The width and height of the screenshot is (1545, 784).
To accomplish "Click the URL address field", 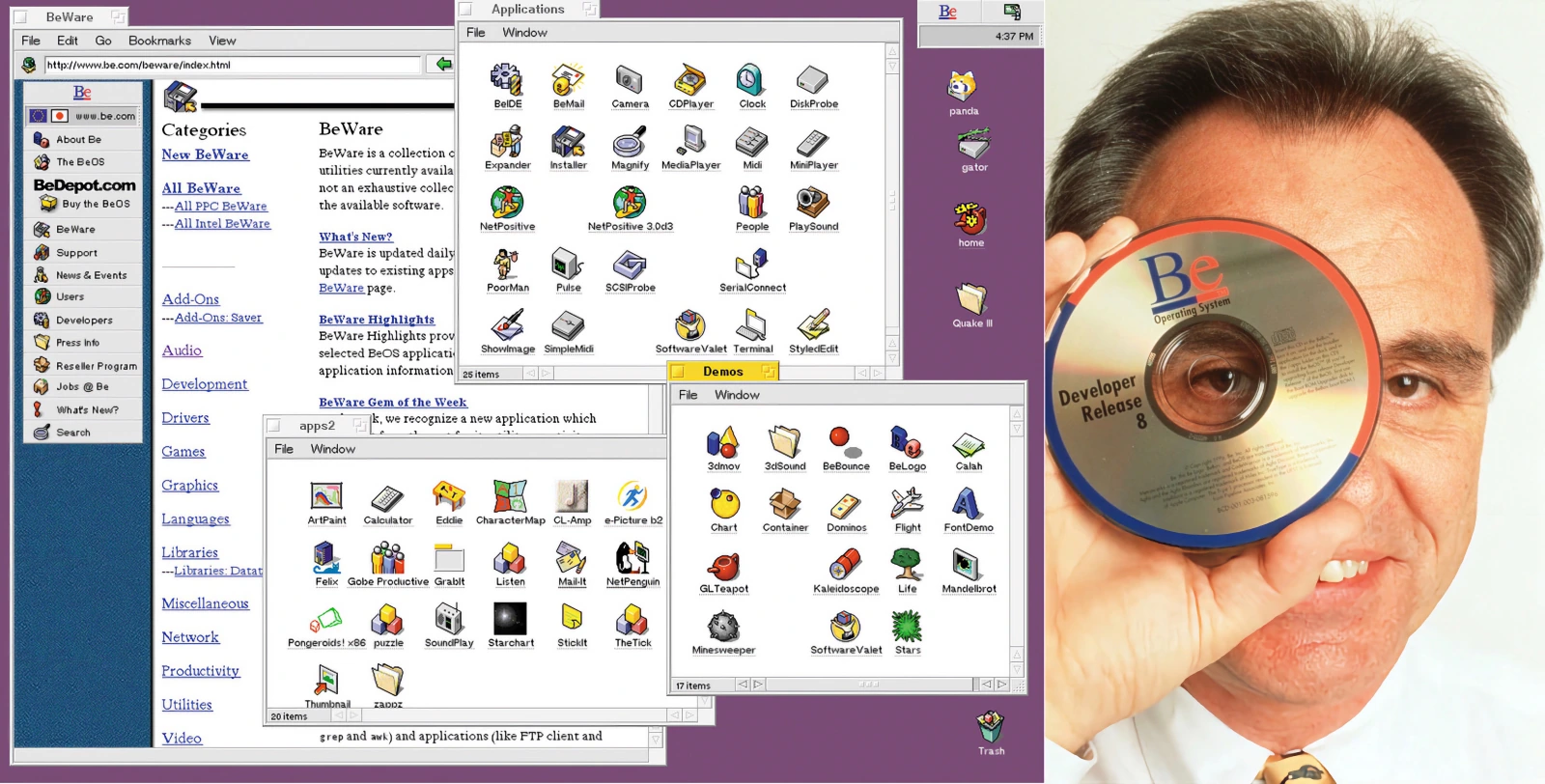I will (232, 65).
